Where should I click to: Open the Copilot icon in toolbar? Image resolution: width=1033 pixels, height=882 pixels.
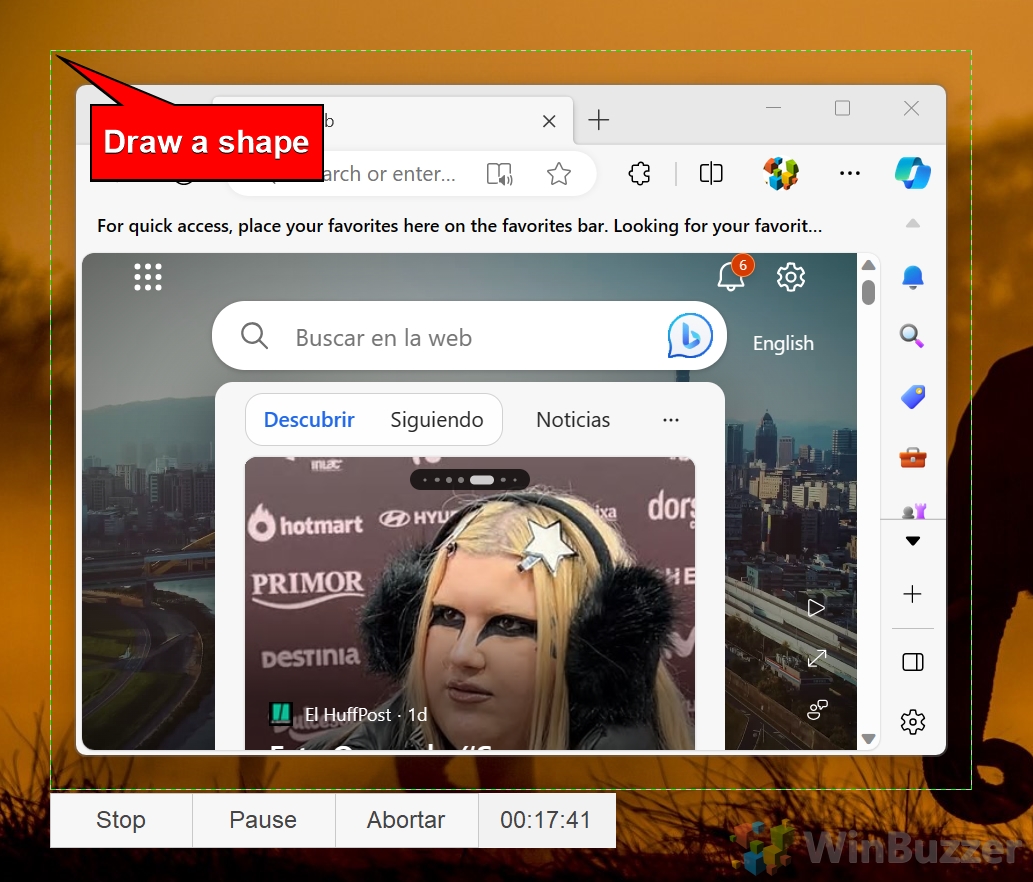912,173
